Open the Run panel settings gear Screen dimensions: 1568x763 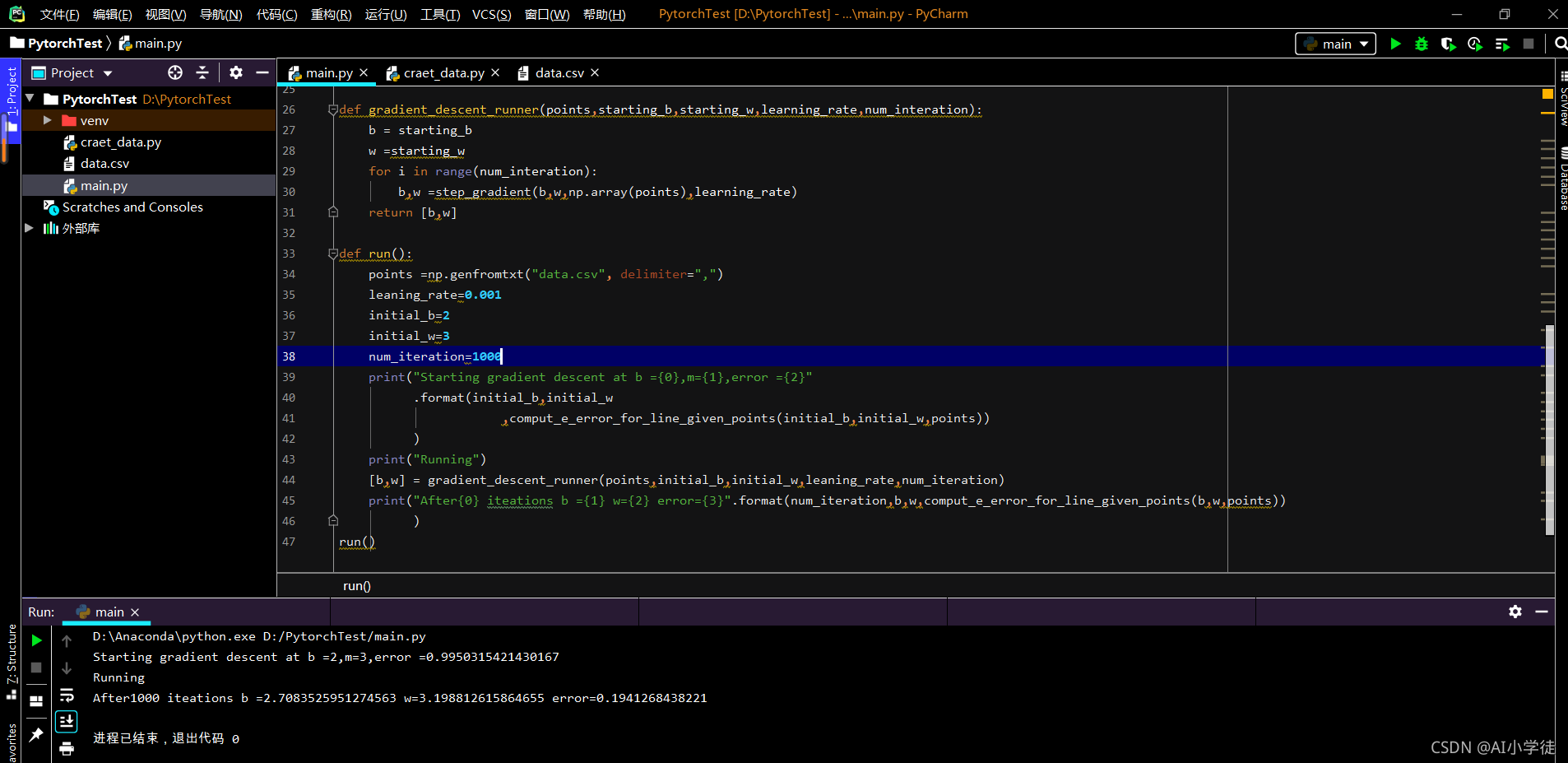[1515, 612]
